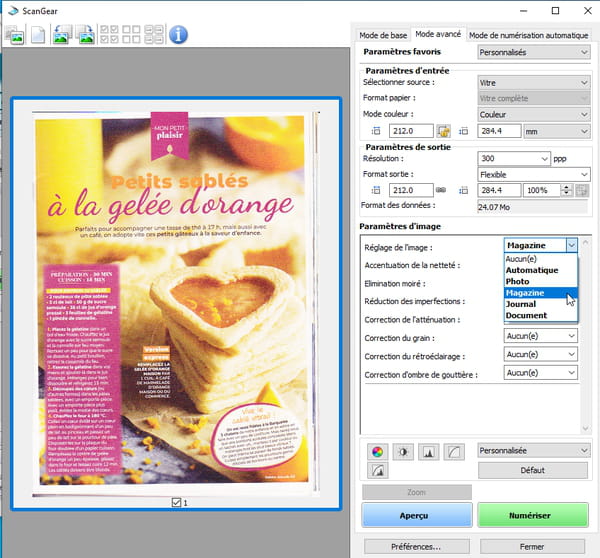This screenshot has width=600, height=558.
Task: Click the input height field 284.4
Action: pos(499,131)
